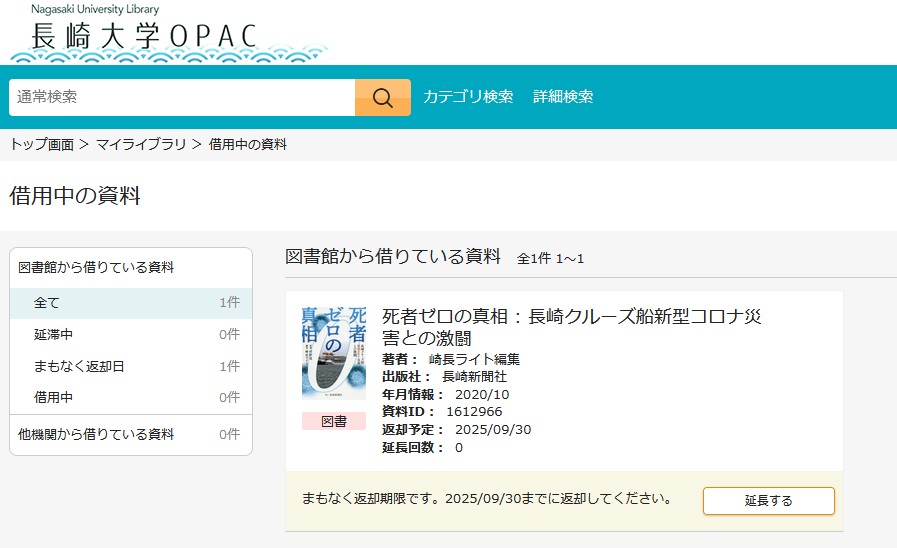
Task: Open 詳細検索 in the header
Action: (x=563, y=97)
